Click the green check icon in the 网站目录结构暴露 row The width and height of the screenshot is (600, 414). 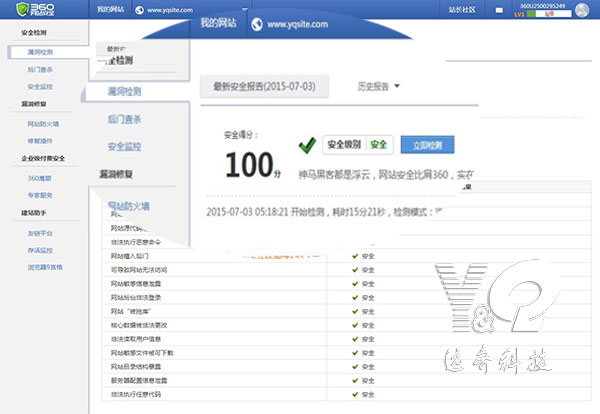355,367
